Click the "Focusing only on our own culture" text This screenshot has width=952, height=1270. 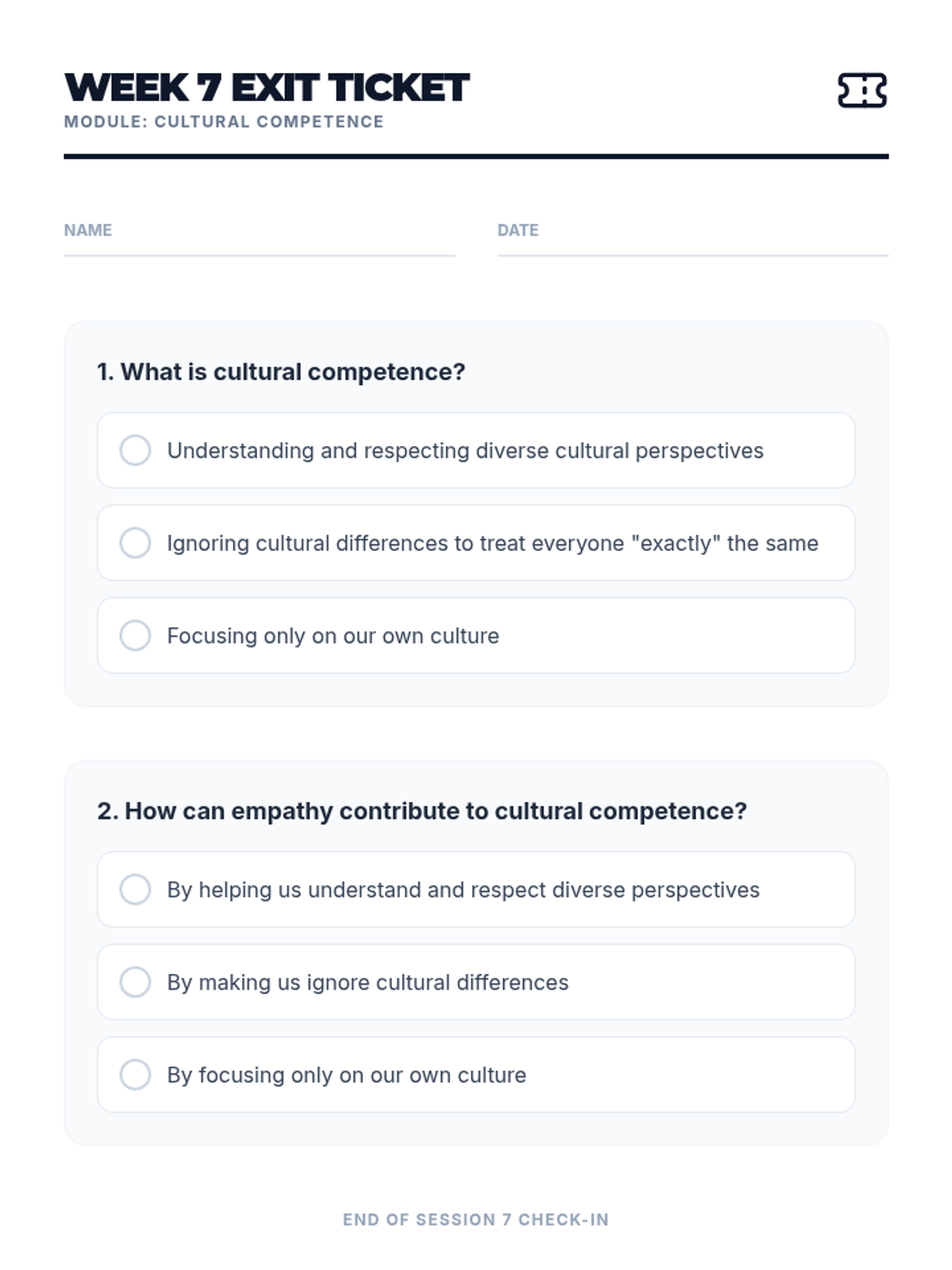coord(332,637)
